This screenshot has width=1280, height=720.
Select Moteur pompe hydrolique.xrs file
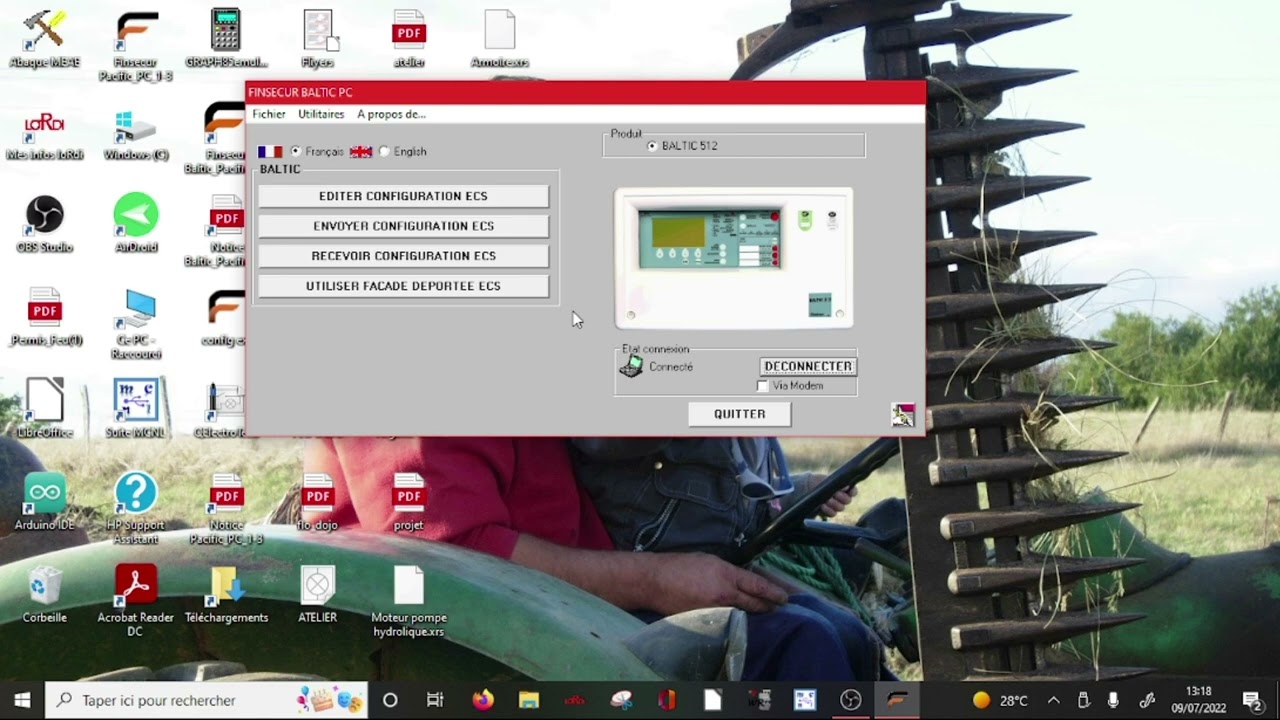click(409, 601)
